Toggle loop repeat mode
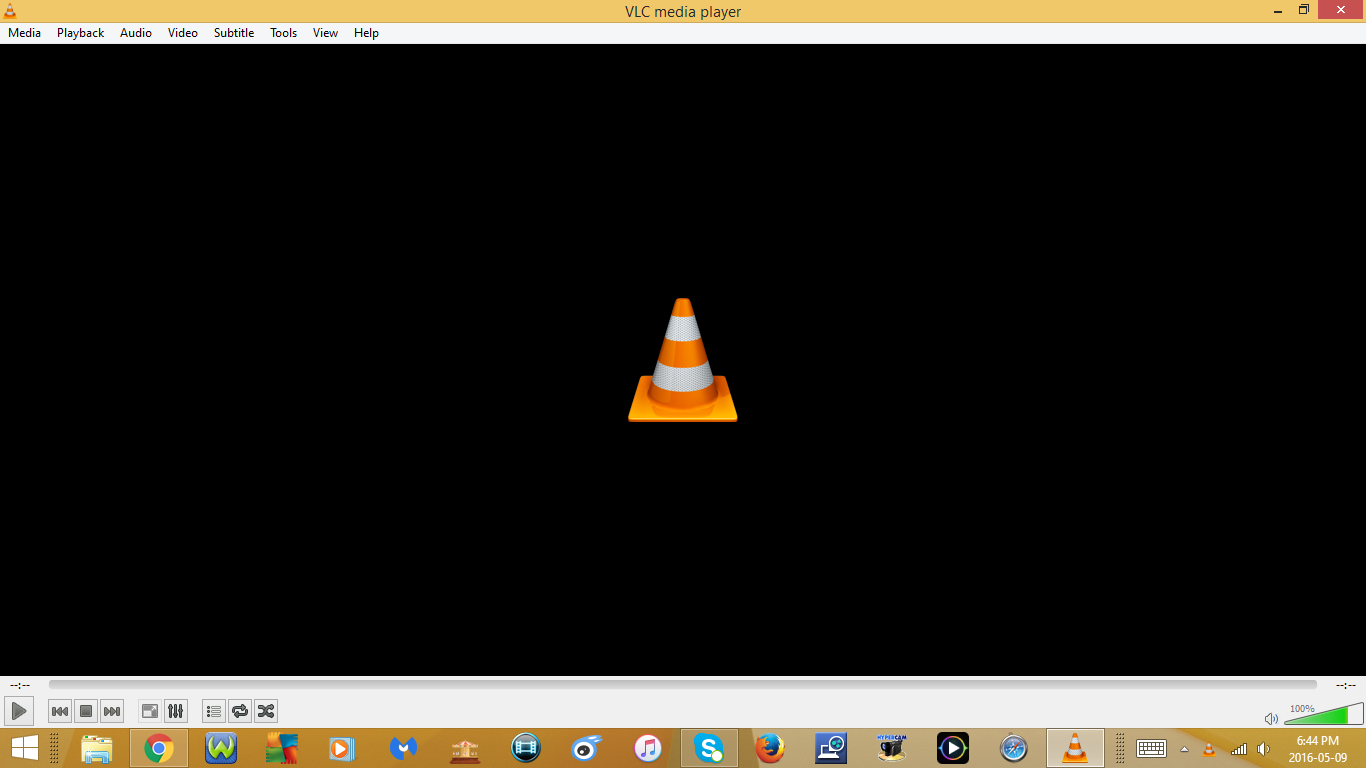1366x768 pixels. pyautogui.click(x=240, y=711)
